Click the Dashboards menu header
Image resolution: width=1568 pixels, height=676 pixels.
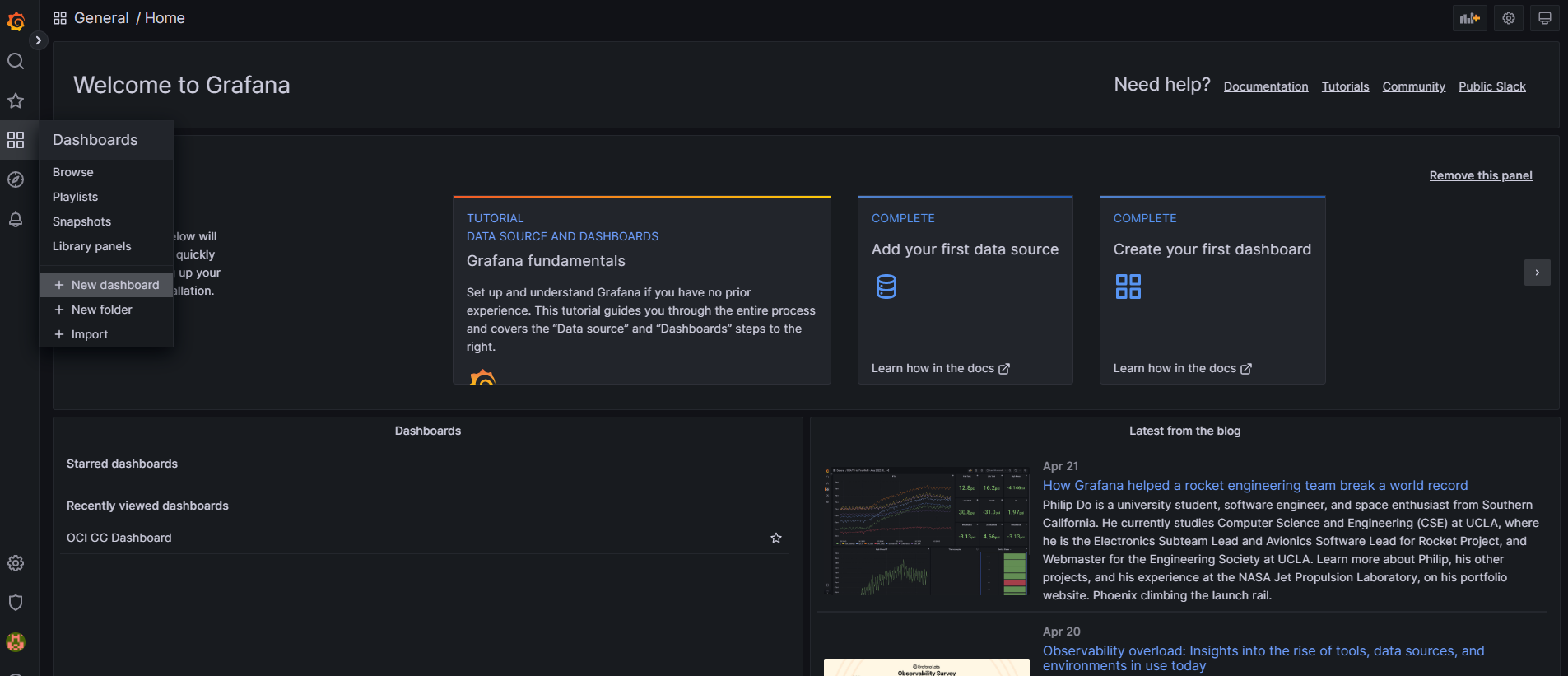pyautogui.click(x=106, y=140)
